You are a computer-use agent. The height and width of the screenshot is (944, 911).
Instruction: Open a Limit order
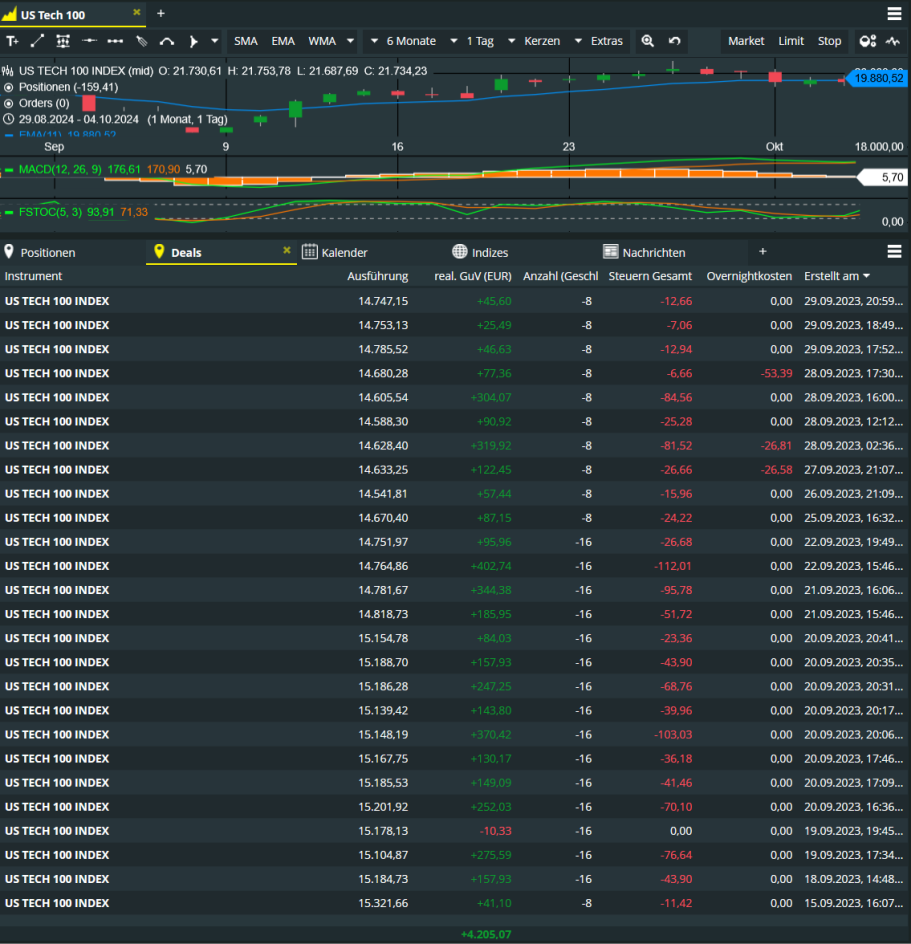point(791,41)
